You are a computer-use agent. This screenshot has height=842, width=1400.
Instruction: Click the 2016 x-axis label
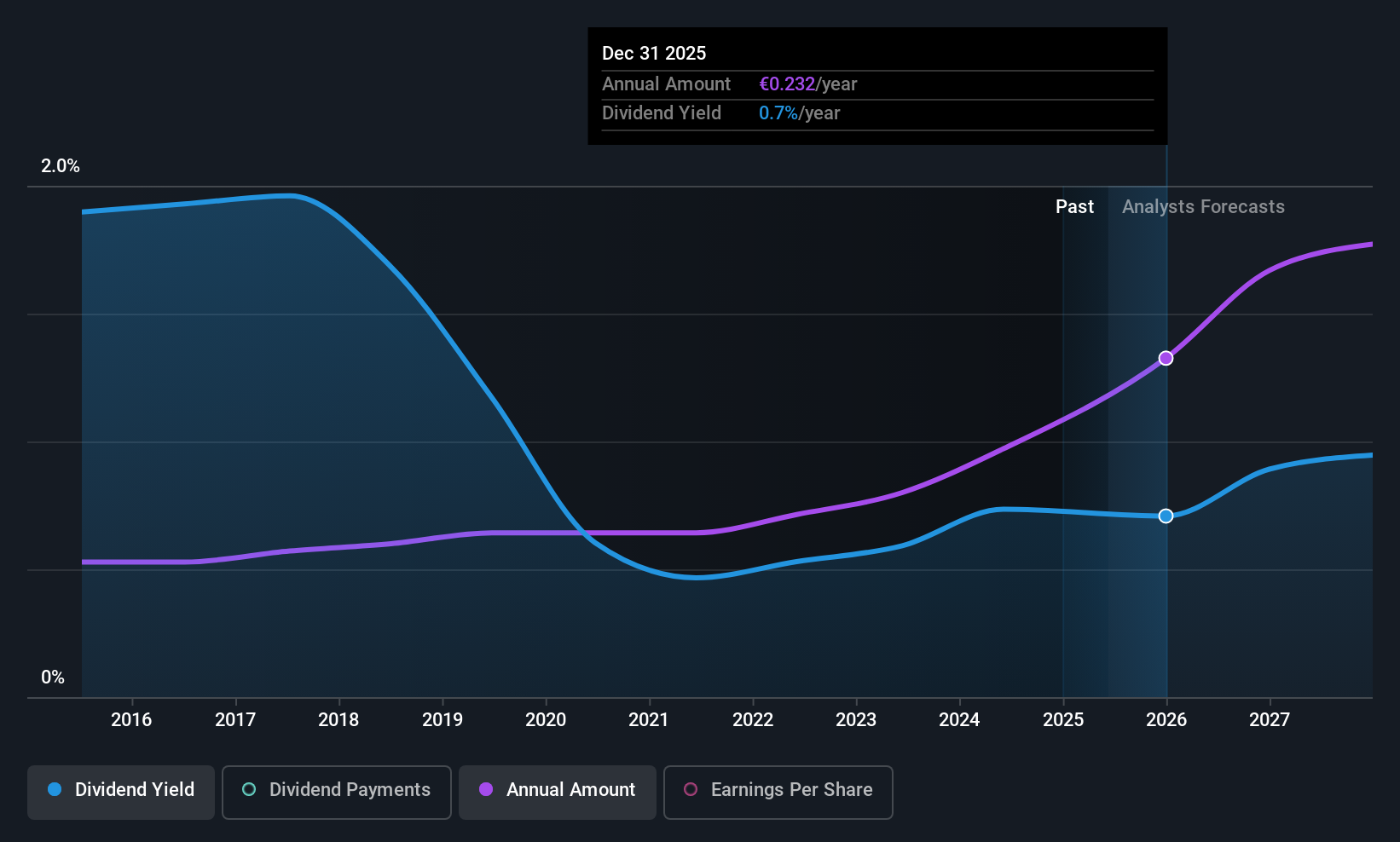[131, 720]
